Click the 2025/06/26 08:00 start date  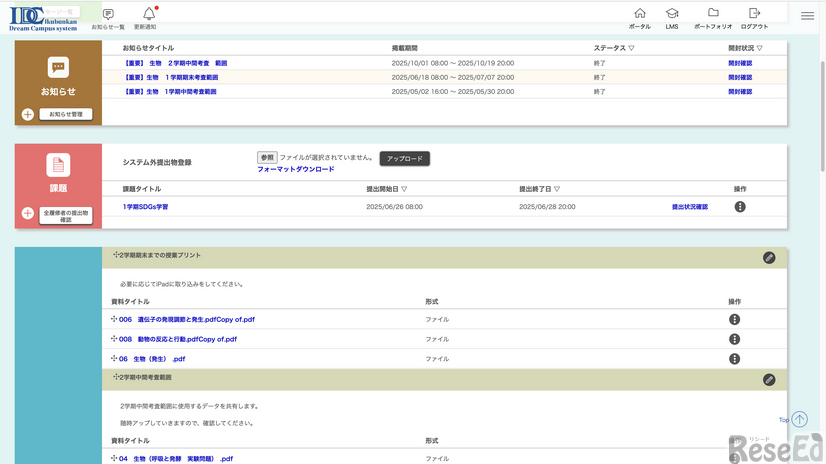click(395, 207)
